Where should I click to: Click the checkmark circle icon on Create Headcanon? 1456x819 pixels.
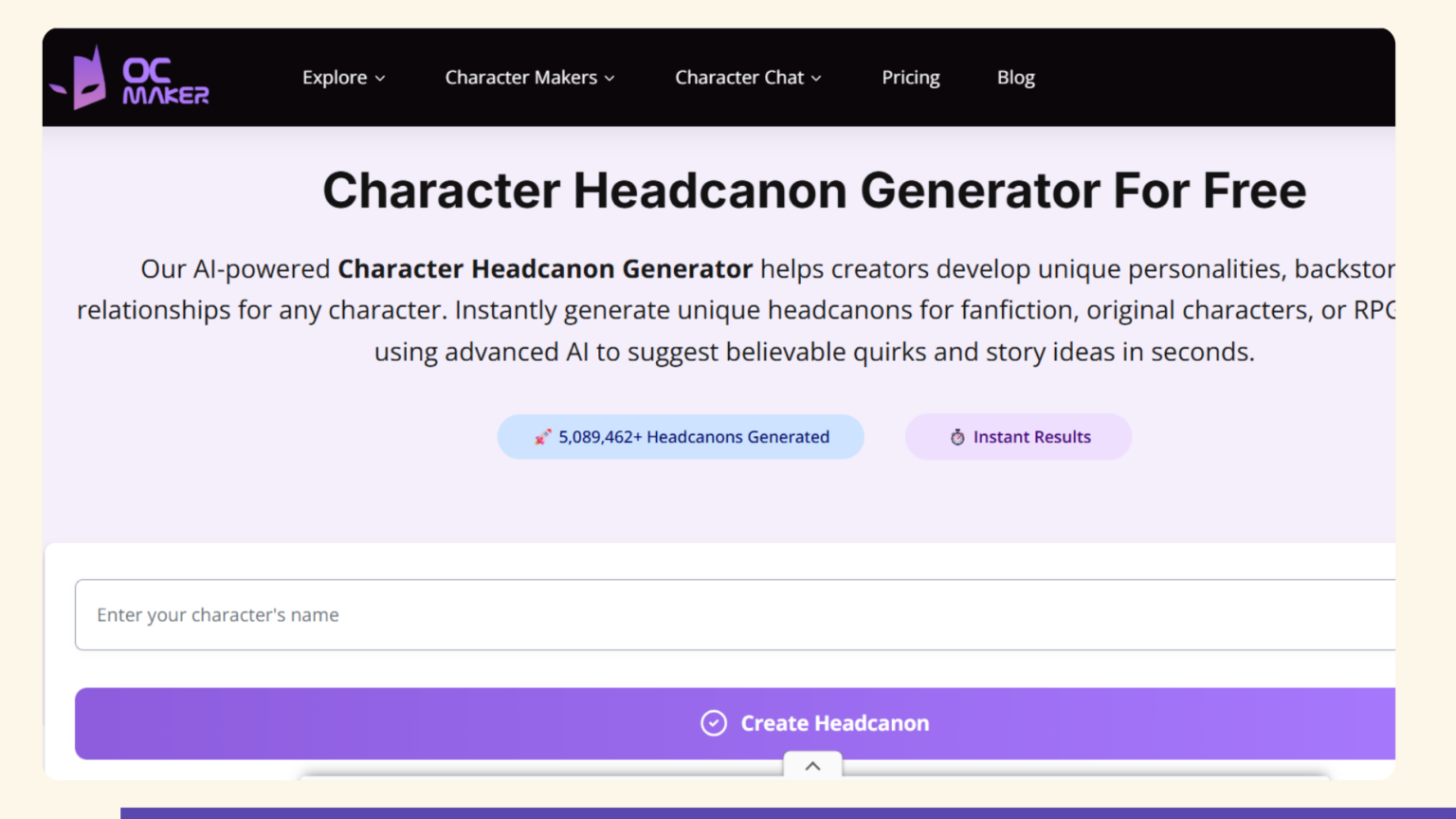point(713,723)
